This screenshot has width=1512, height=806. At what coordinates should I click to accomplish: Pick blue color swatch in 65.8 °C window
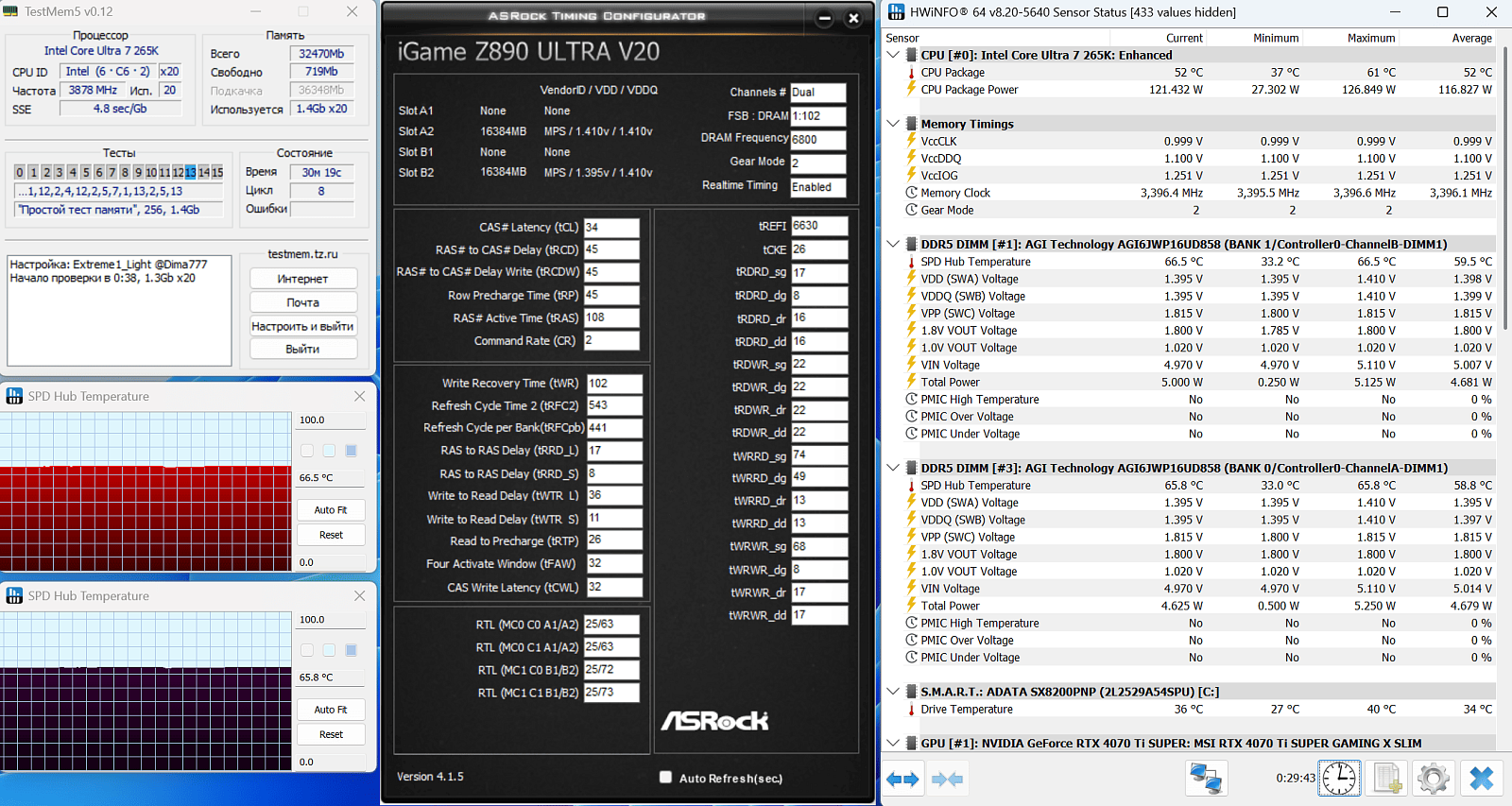pyautogui.click(x=351, y=650)
